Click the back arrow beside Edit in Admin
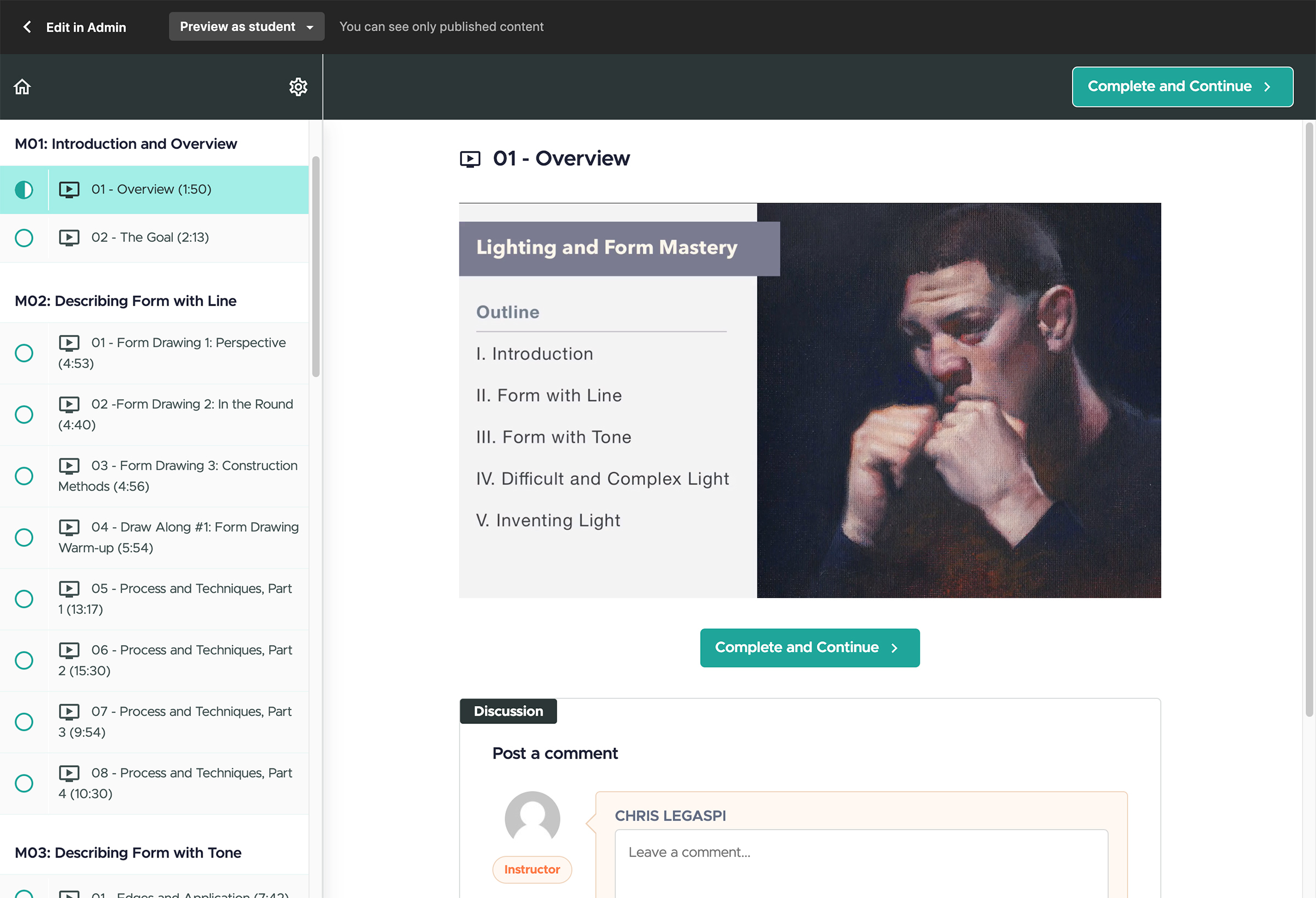The width and height of the screenshot is (1316, 898). coord(27,27)
